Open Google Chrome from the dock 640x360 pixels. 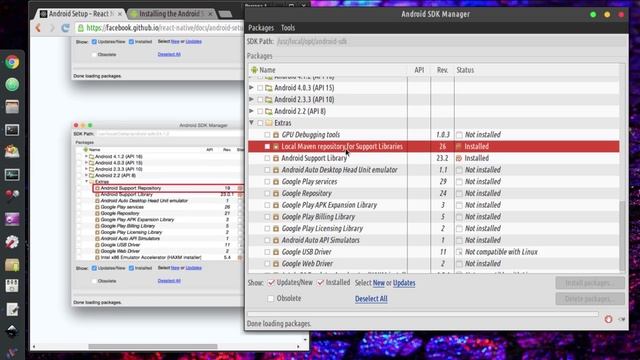click(x=12, y=62)
